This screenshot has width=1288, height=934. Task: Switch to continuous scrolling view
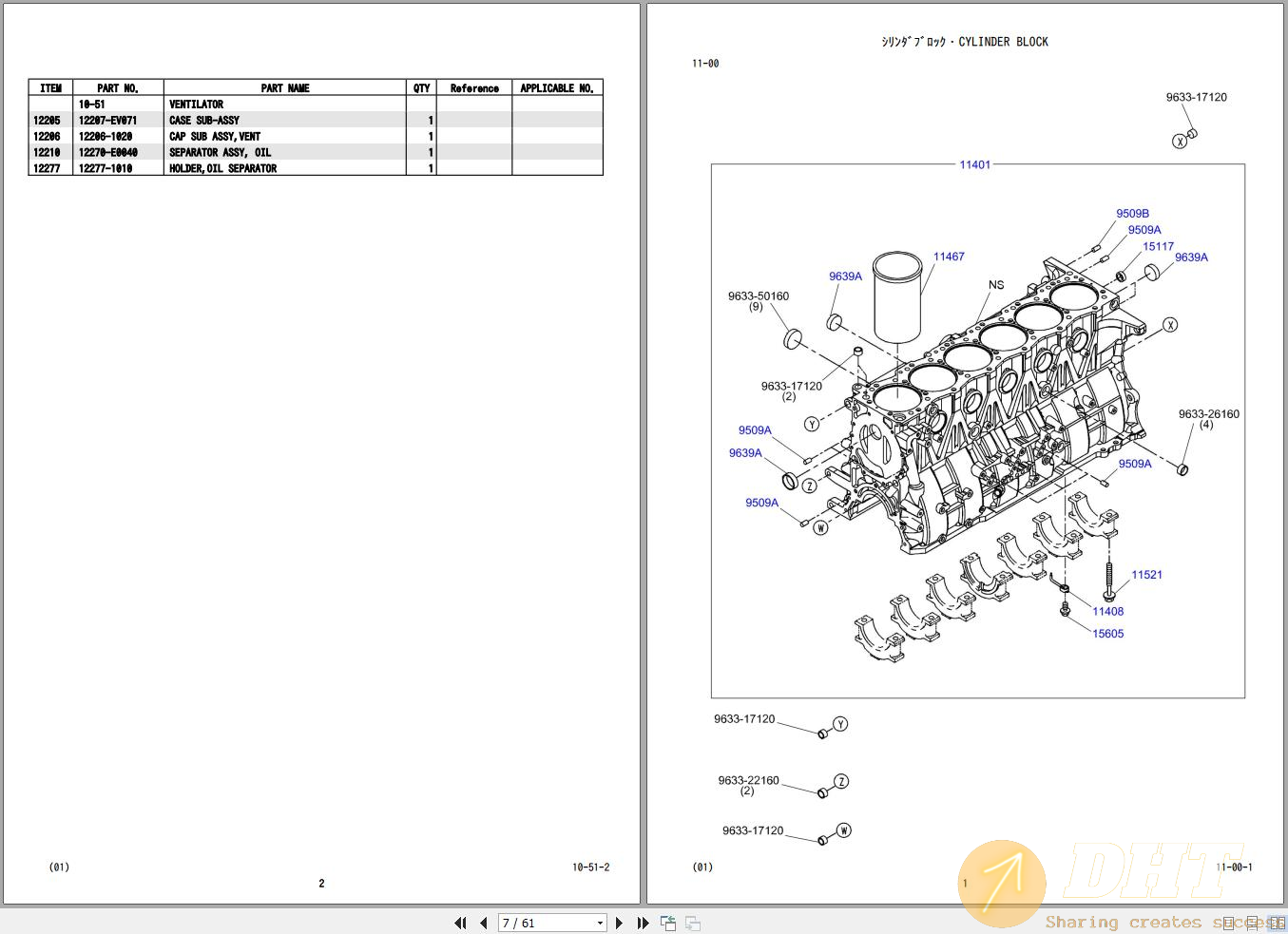(x=1253, y=923)
